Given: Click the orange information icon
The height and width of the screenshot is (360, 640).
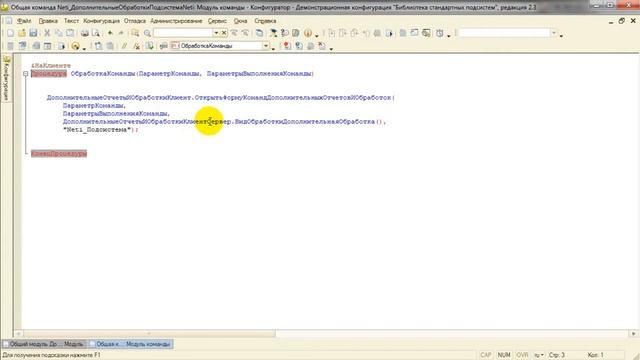Looking at the screenshot, I should [x=308, y=33].
